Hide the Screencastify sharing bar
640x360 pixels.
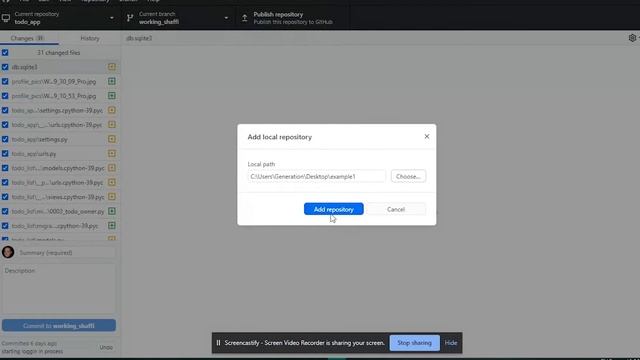451,343
